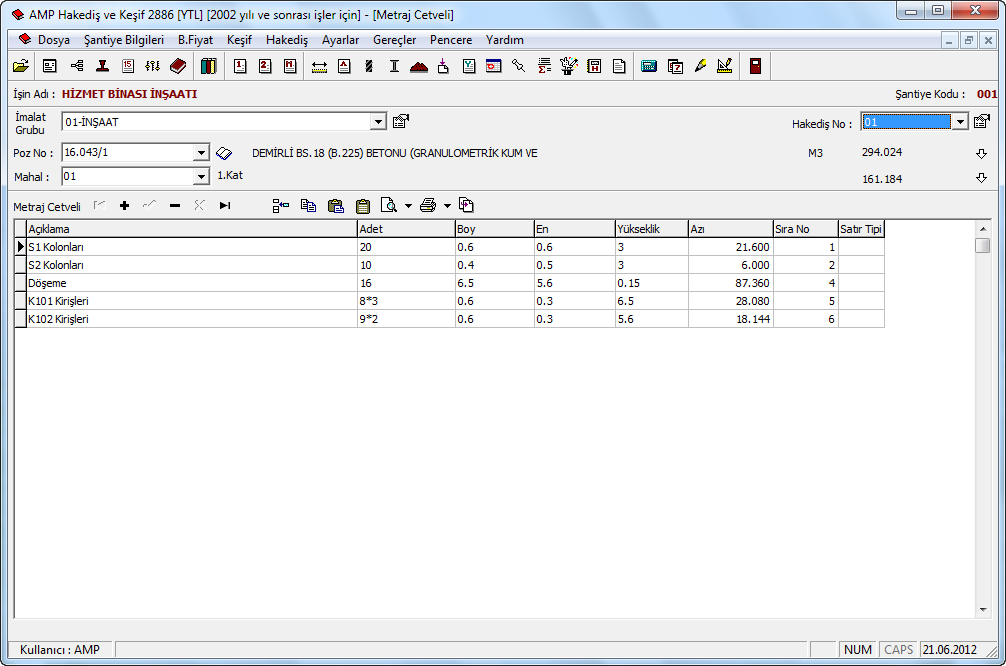This screenshot has height=666, width=1006.
Task: Click the printer icon in Metraj toolbar
Action: pos(428,206)
